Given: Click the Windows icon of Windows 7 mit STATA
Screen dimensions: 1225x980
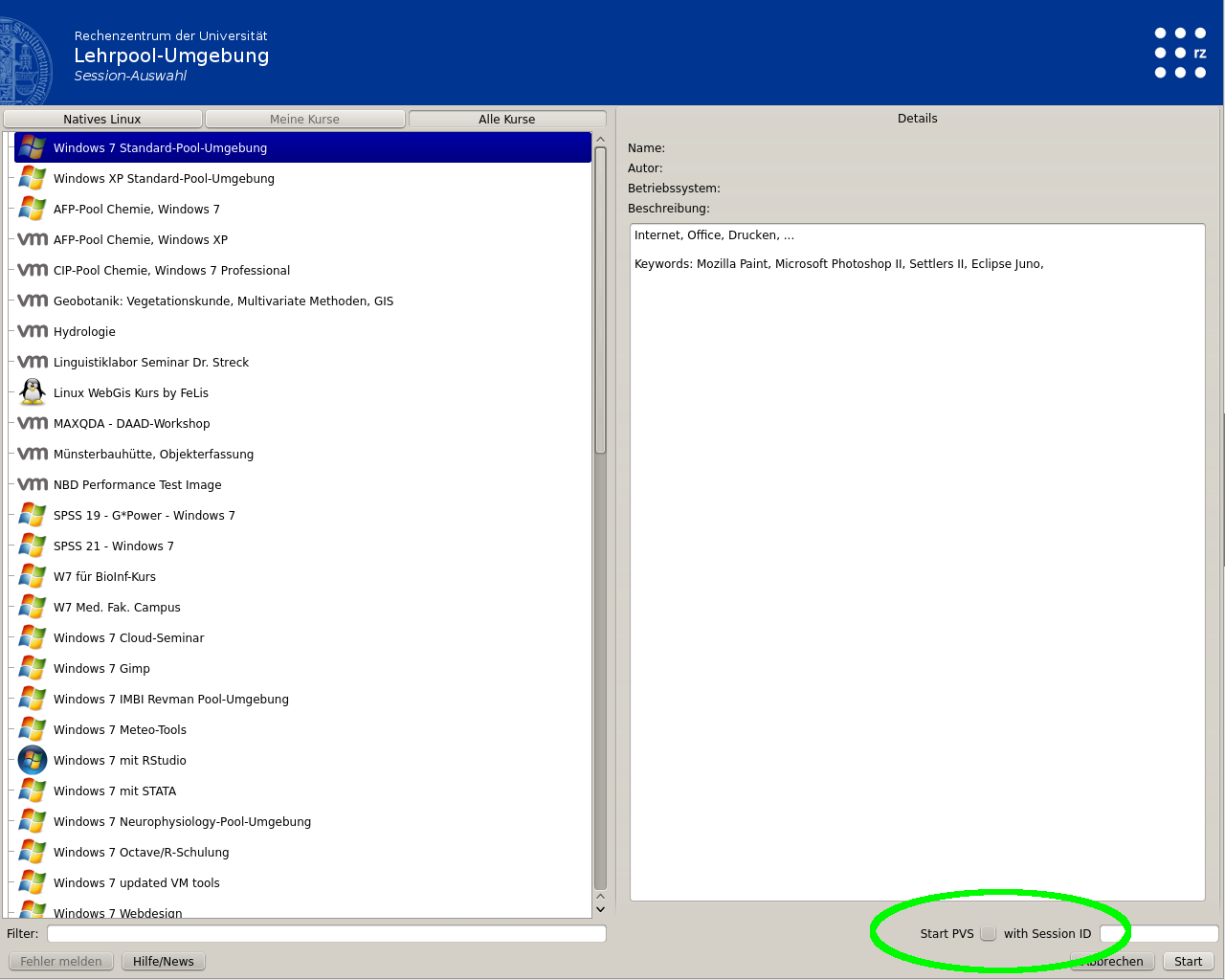Looking at the screenshot, I should coord(33,791).
